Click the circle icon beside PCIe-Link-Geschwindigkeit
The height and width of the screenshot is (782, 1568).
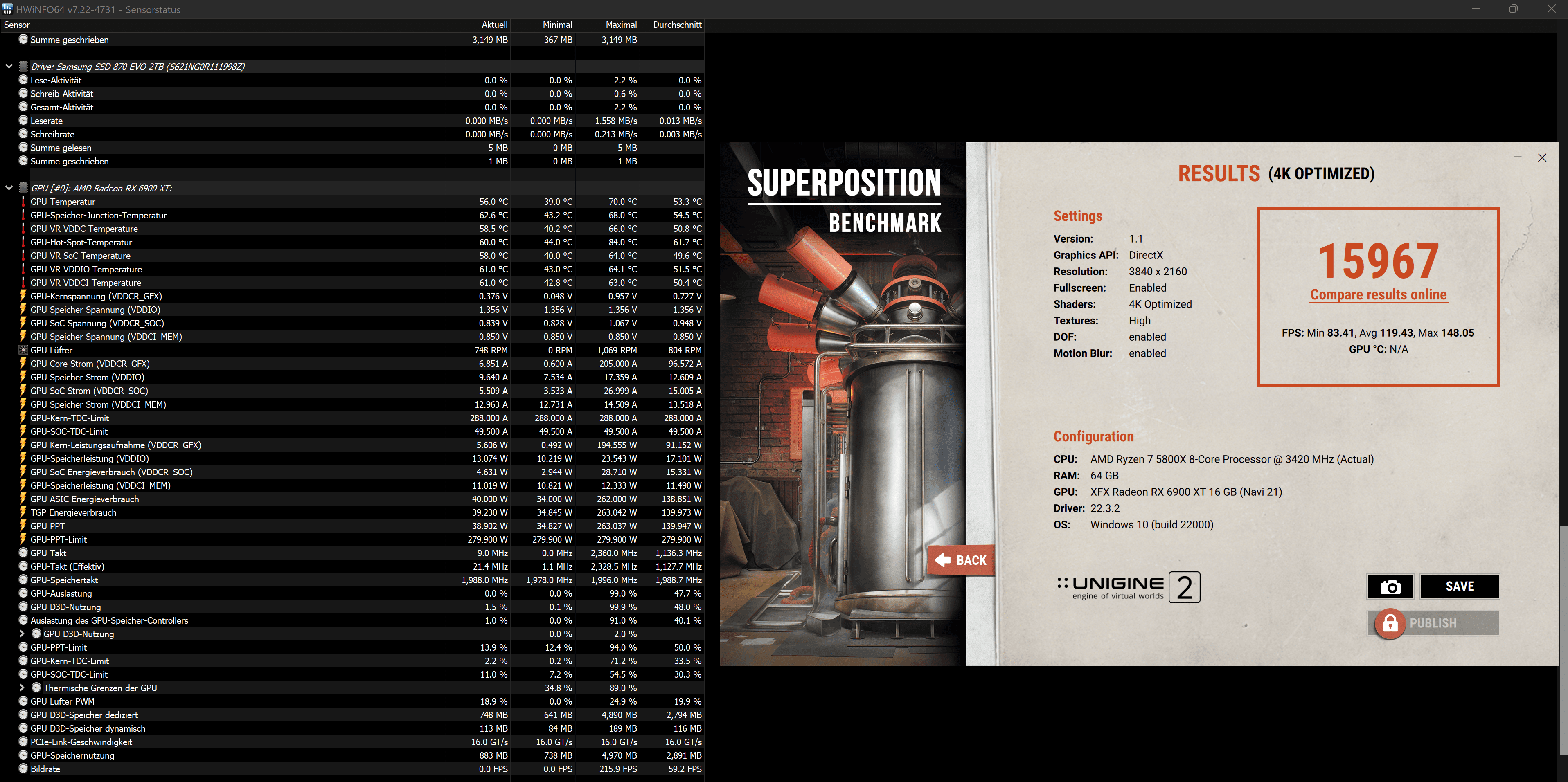click(23, 742)
